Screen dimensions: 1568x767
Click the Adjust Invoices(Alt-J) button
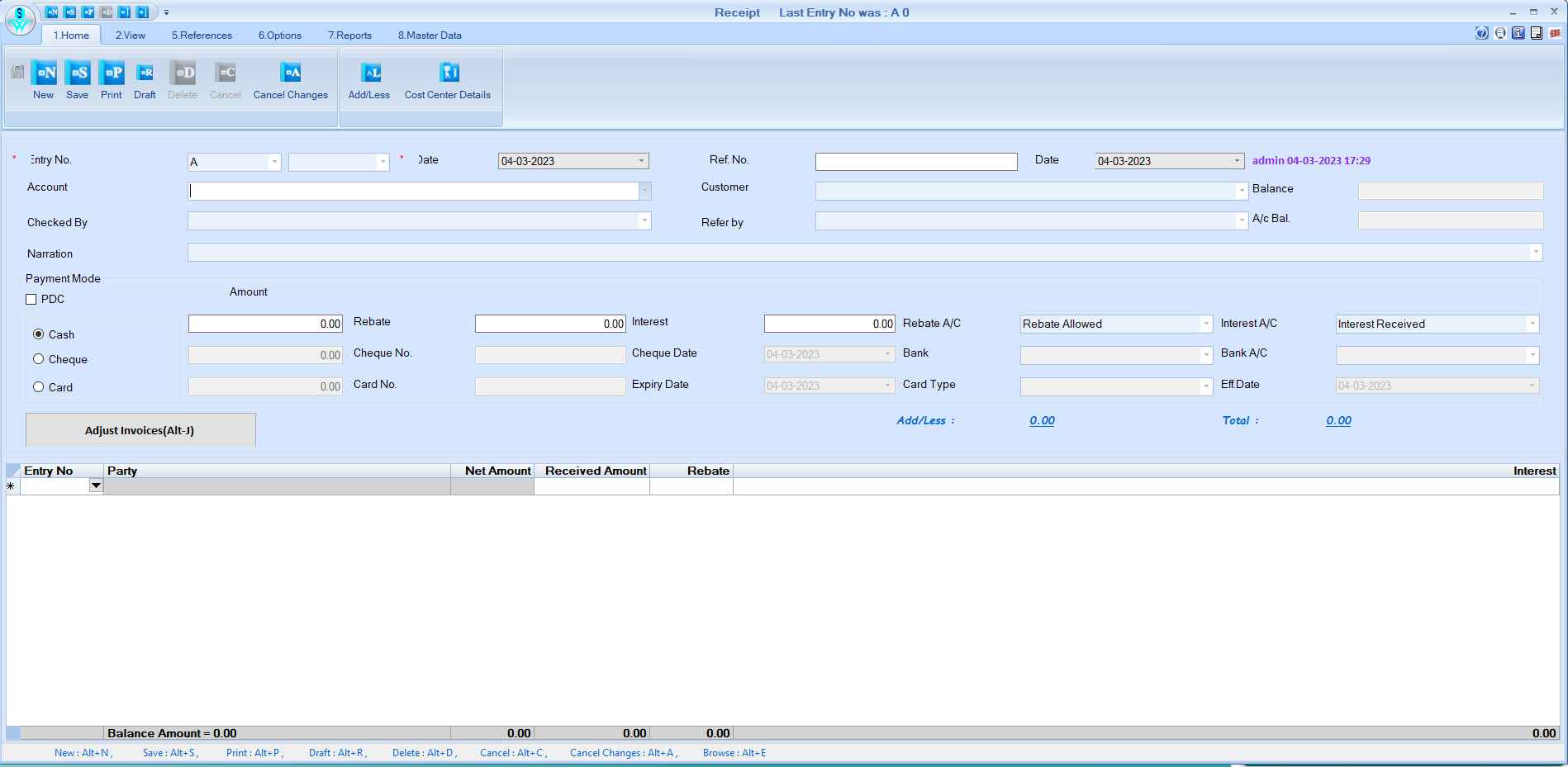coord(140,429)
